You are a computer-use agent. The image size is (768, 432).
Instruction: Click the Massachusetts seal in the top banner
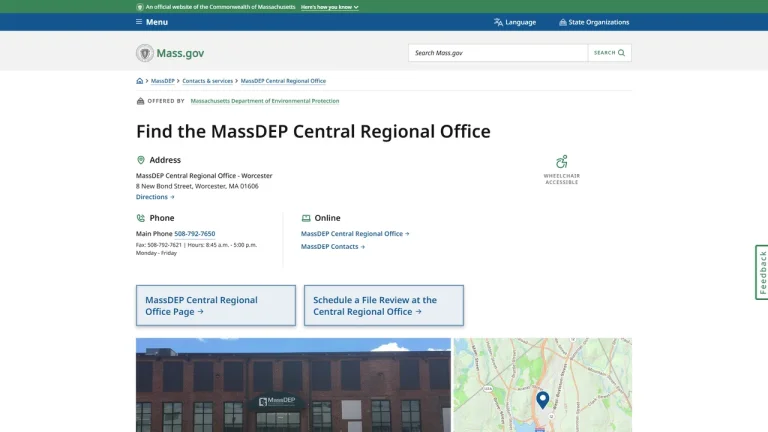140,7
